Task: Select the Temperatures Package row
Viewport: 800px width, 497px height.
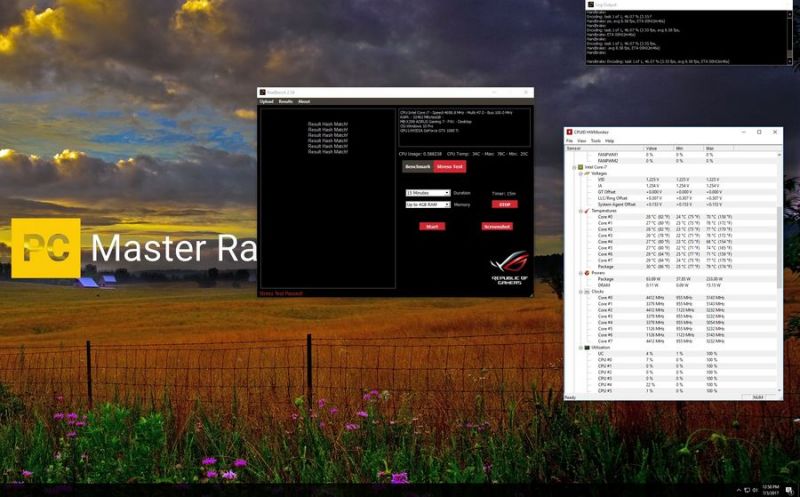Action: (673, 267)
